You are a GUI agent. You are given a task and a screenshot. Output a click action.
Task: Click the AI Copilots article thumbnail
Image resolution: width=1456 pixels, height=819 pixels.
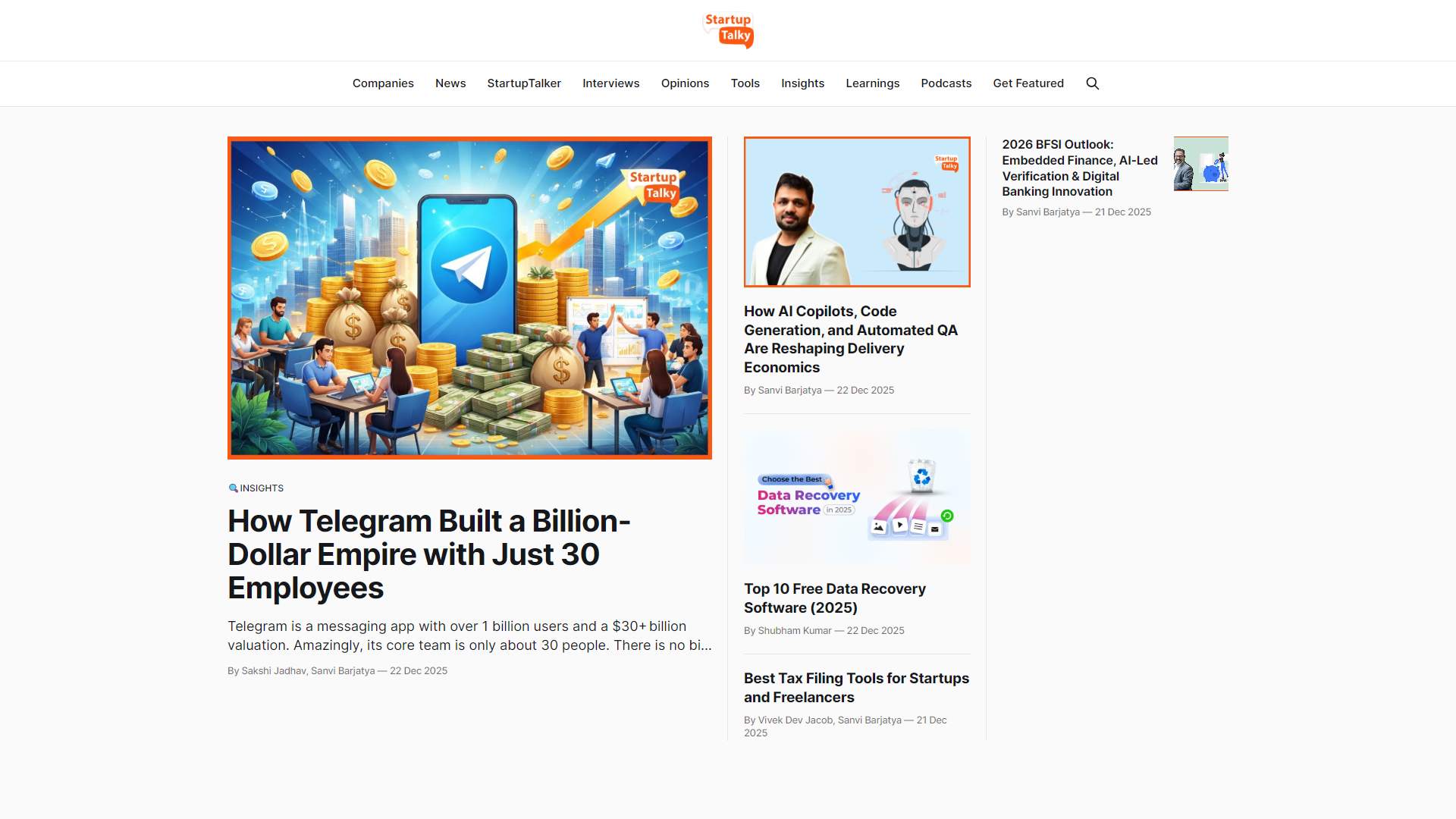tap(857, 212)
